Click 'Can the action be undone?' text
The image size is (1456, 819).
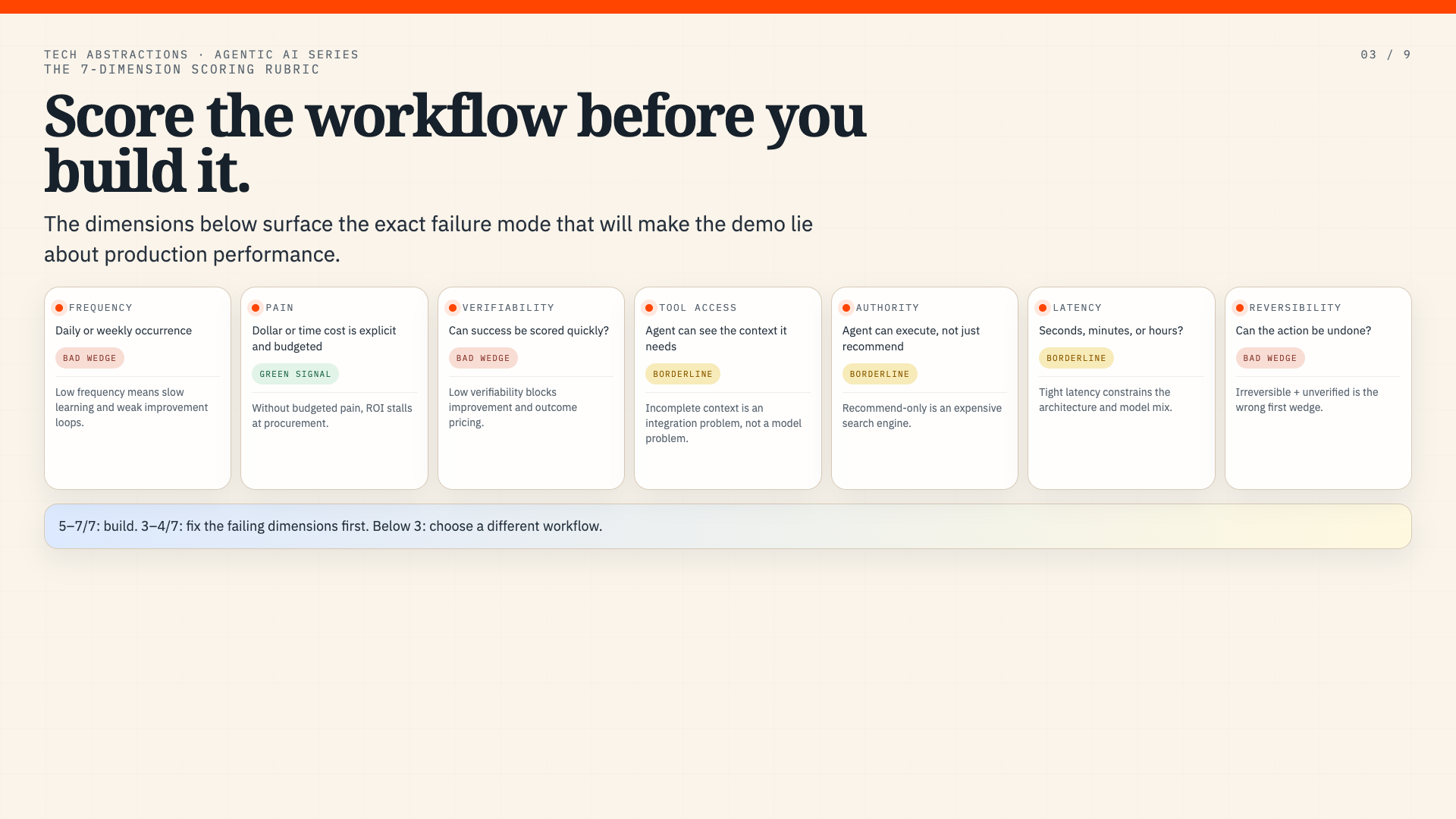pyautogui.click(x=1303, y=331)
